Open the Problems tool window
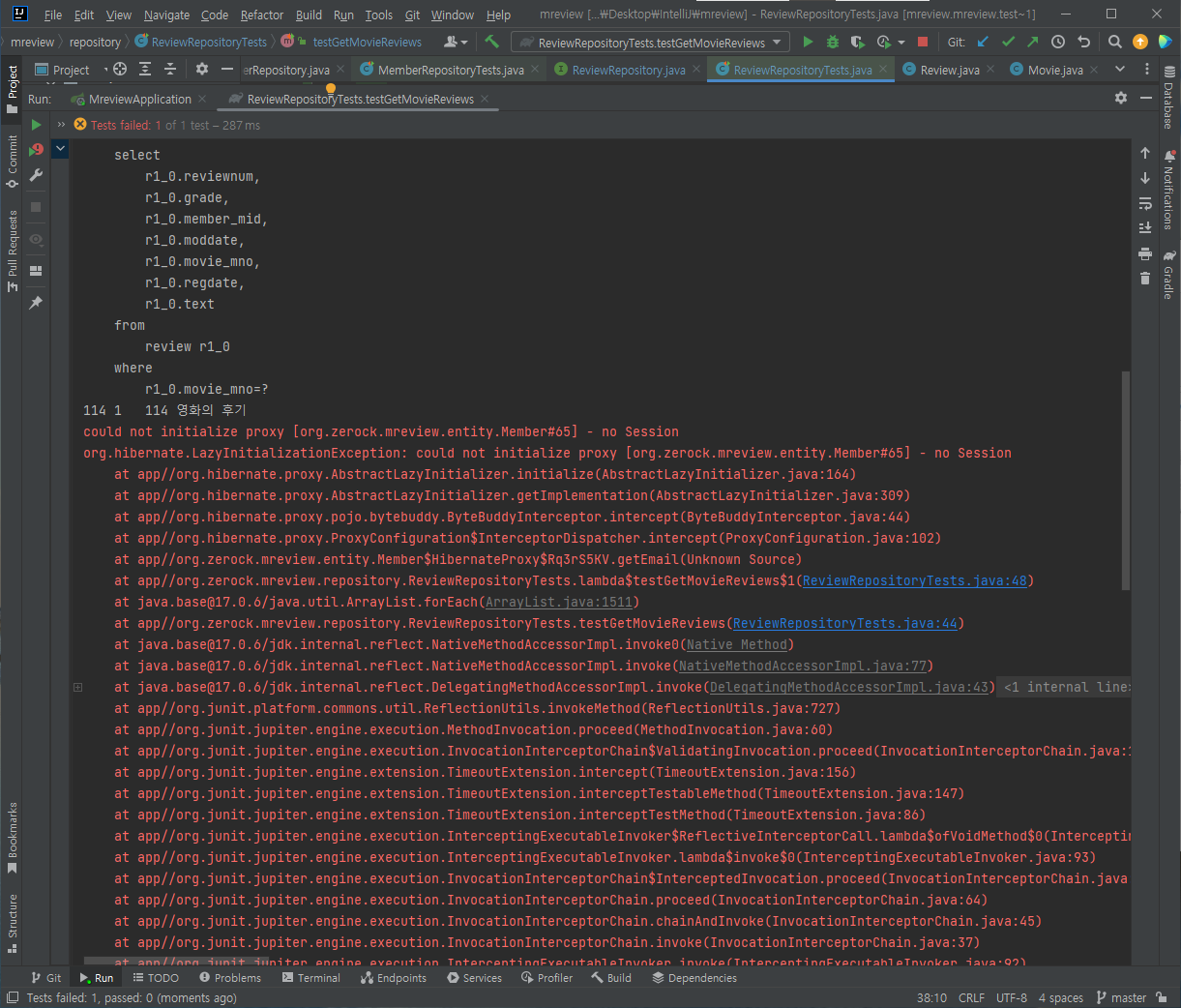This screenshot has width=1181, height=1008. (x=230, y=978)
